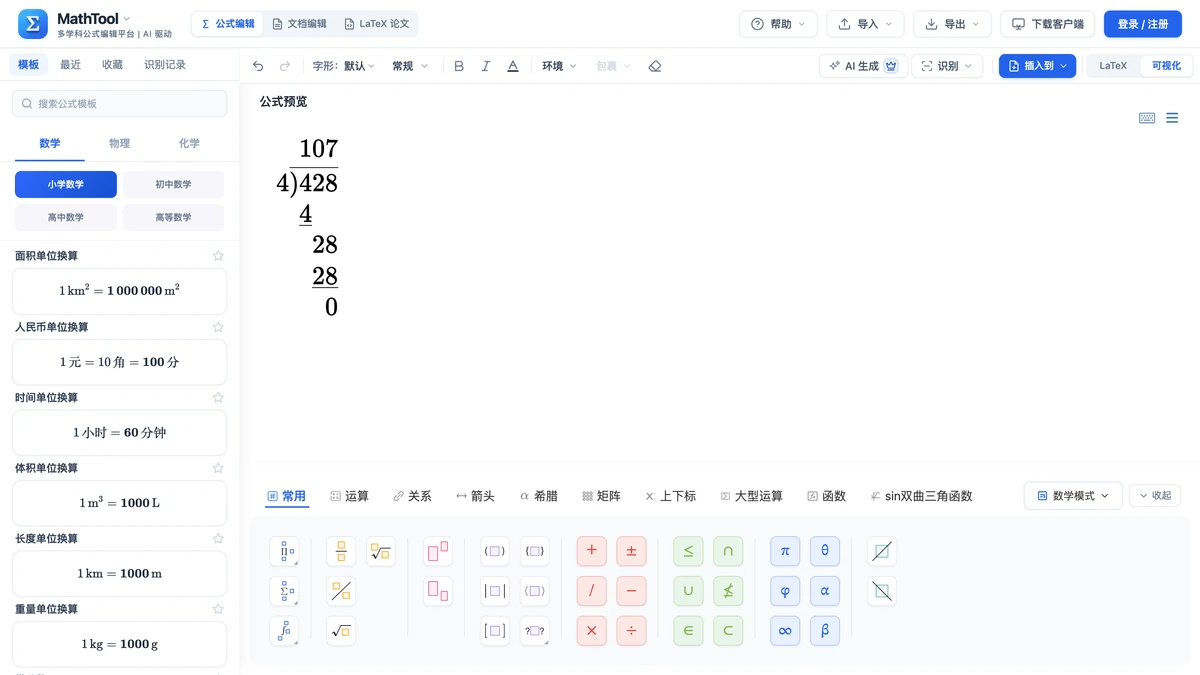Viewport: 1200px width, 675px height.
Task: Click the font color A swatch
Action: click(513, 66)
